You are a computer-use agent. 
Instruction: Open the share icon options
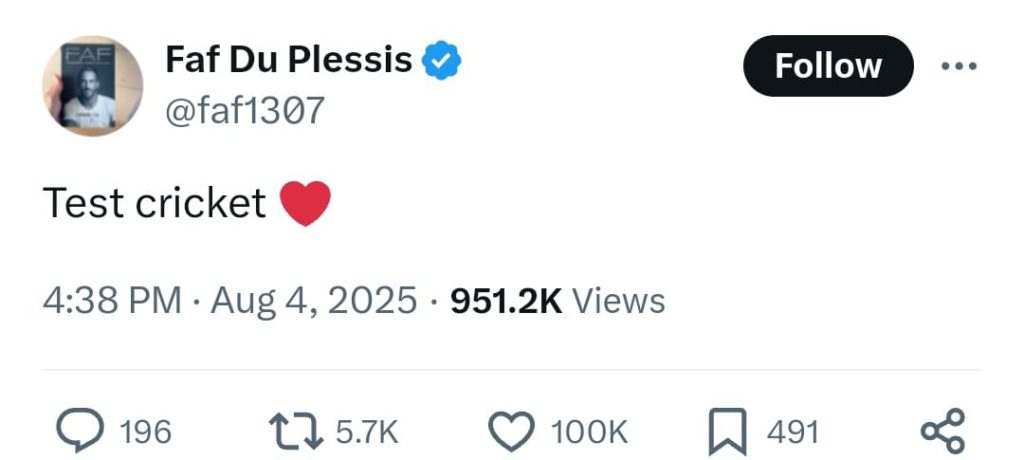click(x=942, y=430)
